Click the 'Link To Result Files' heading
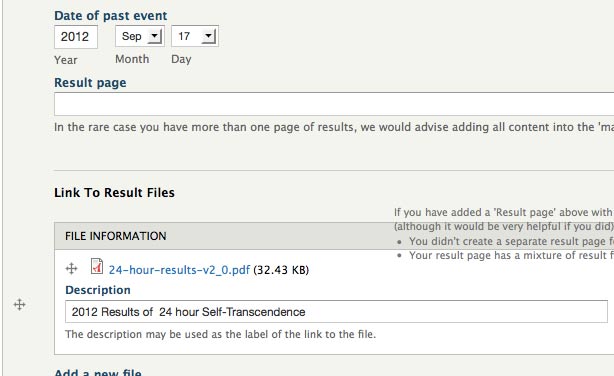This screenshot has width=614, height=376. click(x=114, y=193)
